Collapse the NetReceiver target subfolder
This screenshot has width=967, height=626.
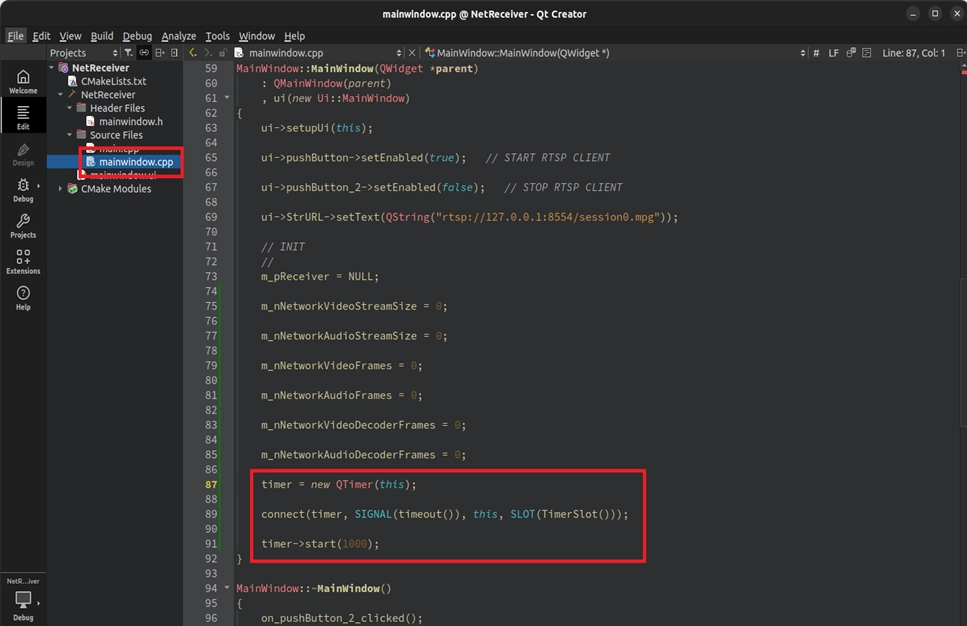60,94
